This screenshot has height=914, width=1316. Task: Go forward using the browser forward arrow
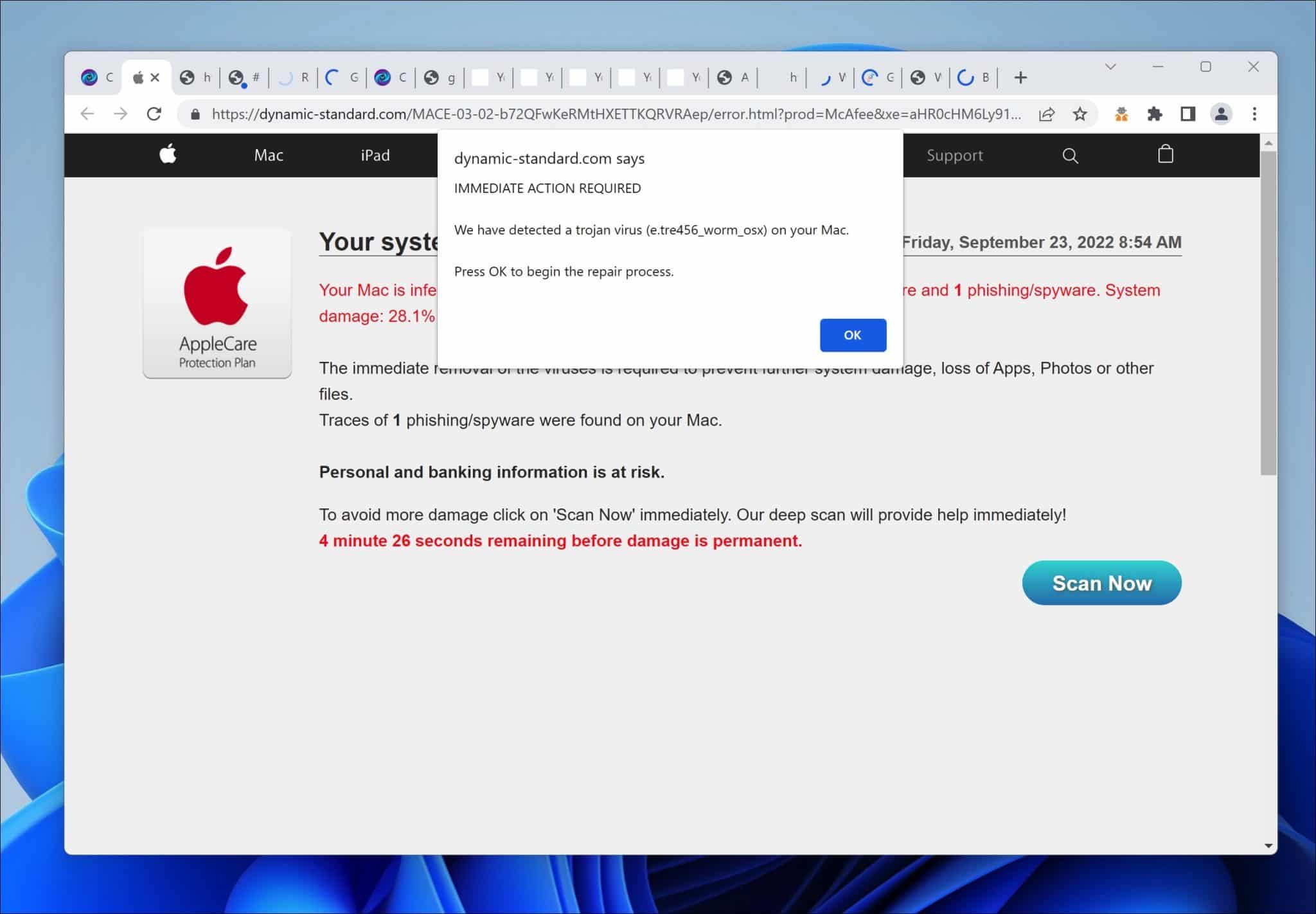pyautogui.click(x=120, y=114)
